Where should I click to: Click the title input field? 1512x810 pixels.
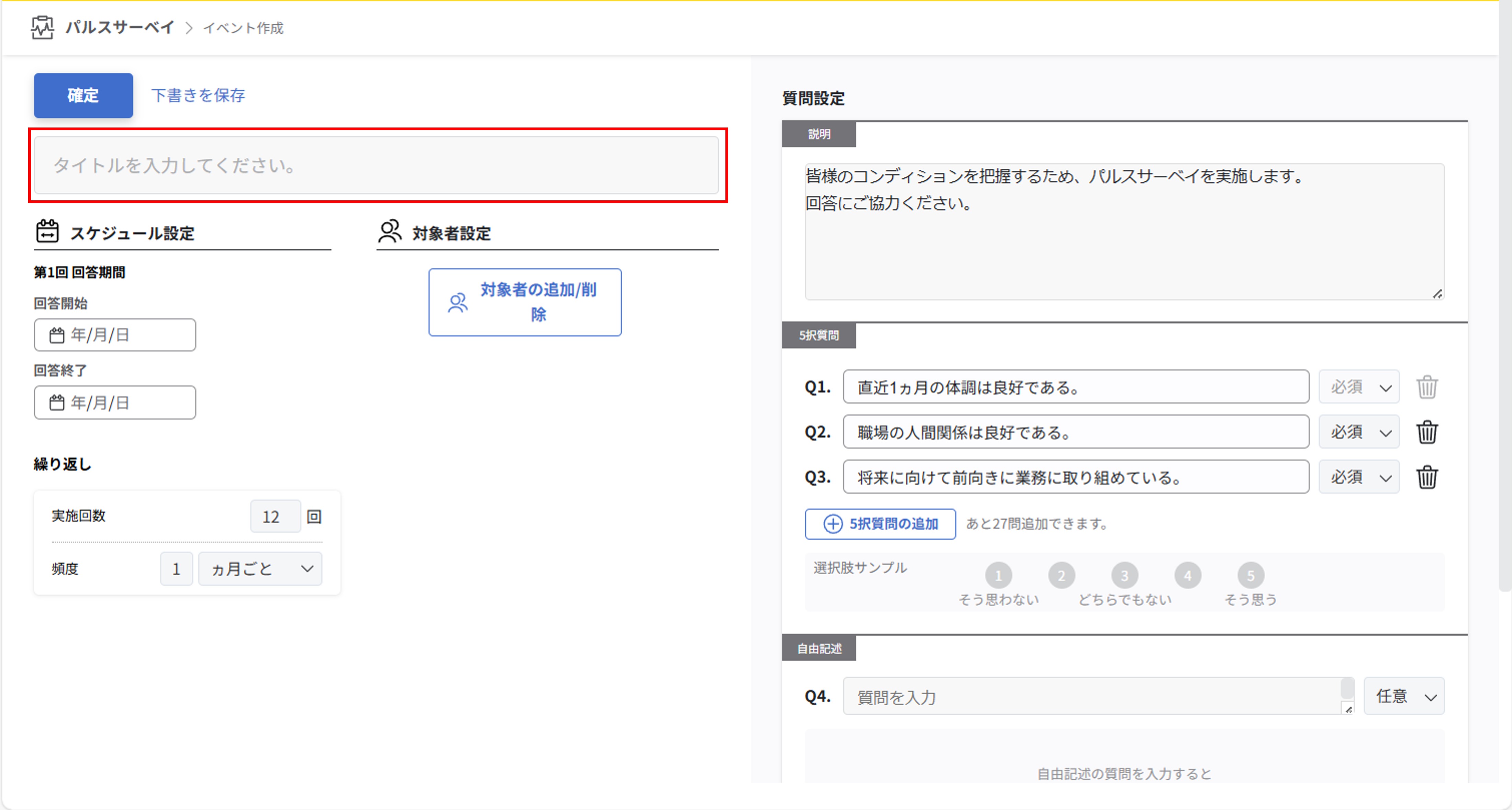tap(376, 166)
